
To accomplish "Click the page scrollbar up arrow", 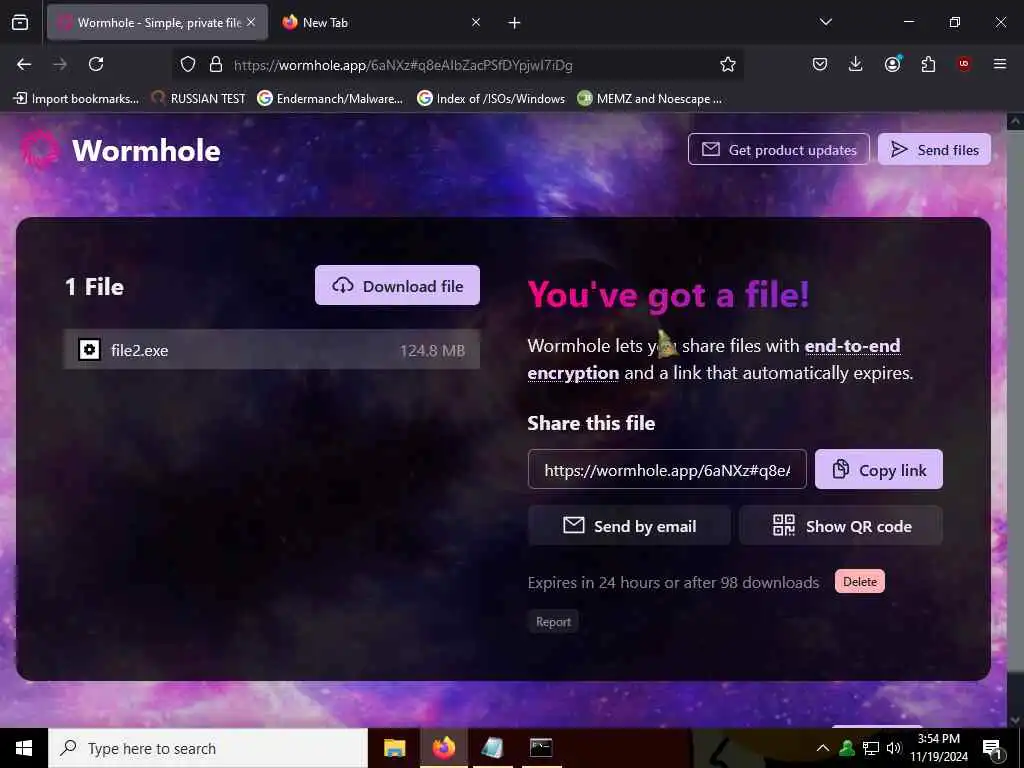I will tap(1015, 121).
